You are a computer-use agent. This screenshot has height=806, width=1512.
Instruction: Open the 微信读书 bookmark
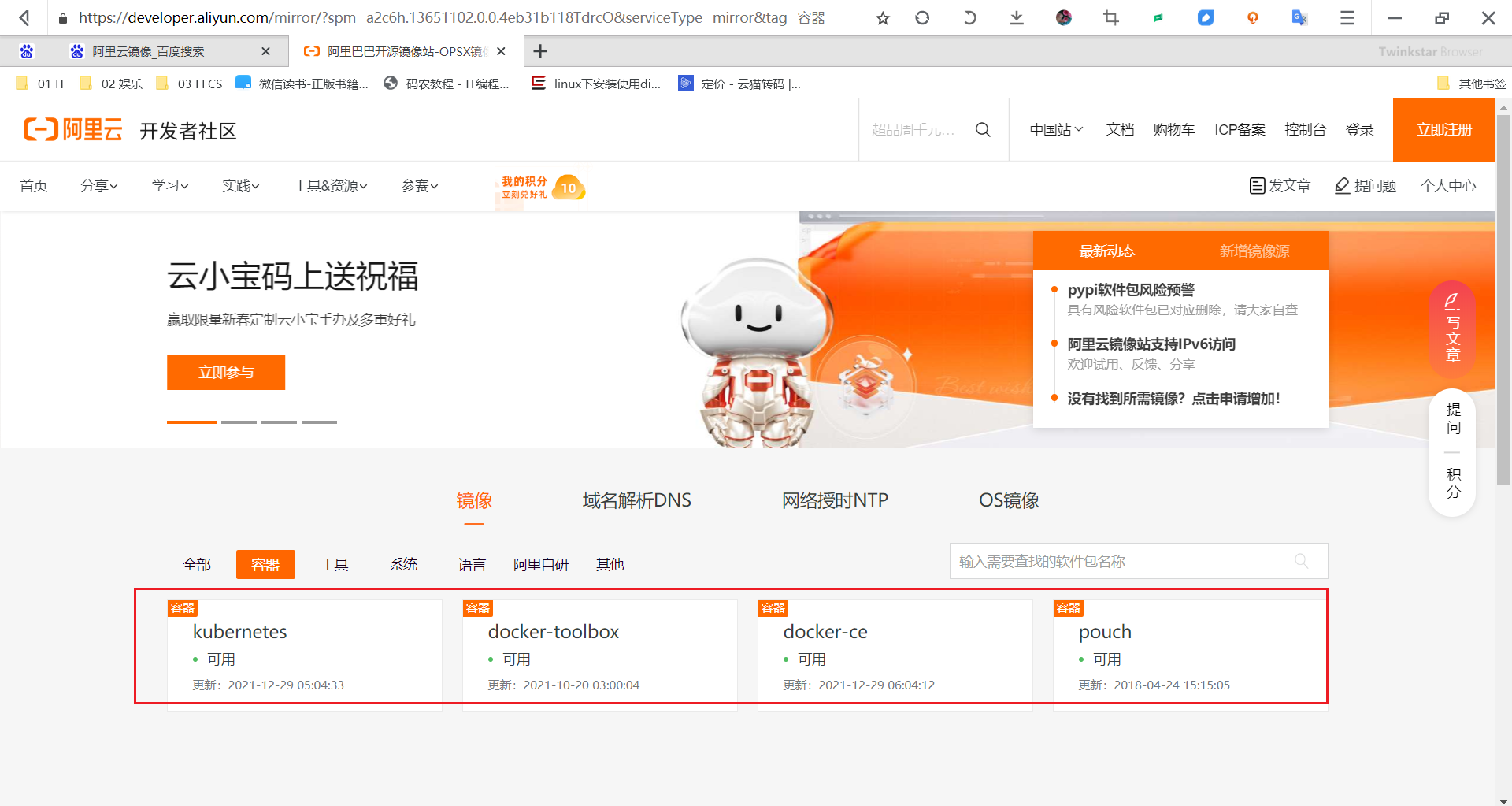[x=302, y=84]
